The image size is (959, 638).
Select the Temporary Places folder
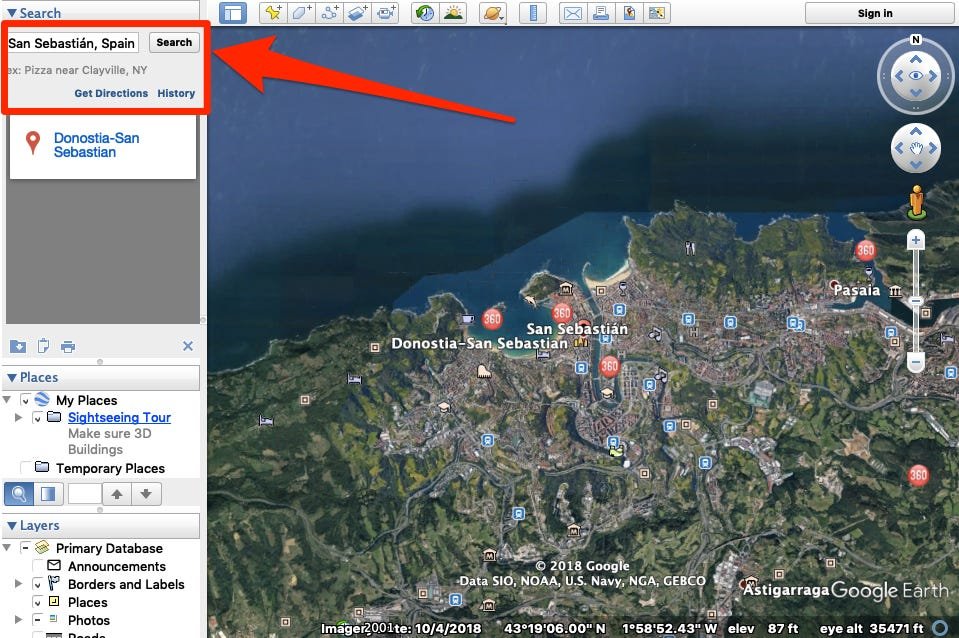[111, 468]
